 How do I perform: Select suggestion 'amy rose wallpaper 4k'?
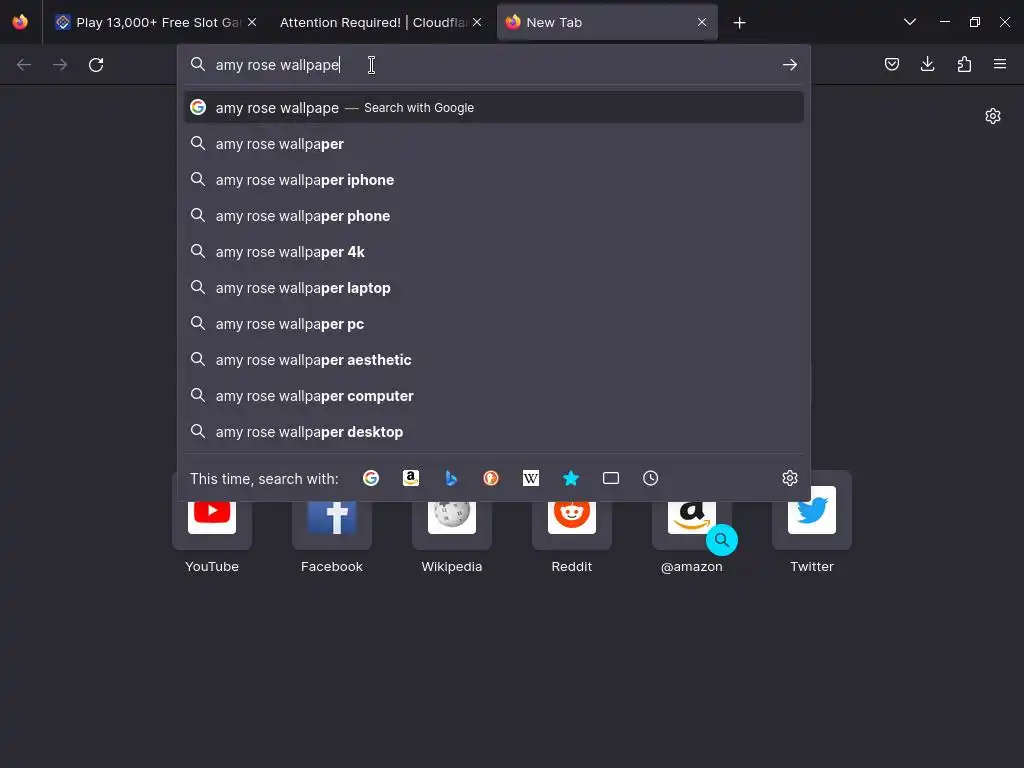(494, 251)
